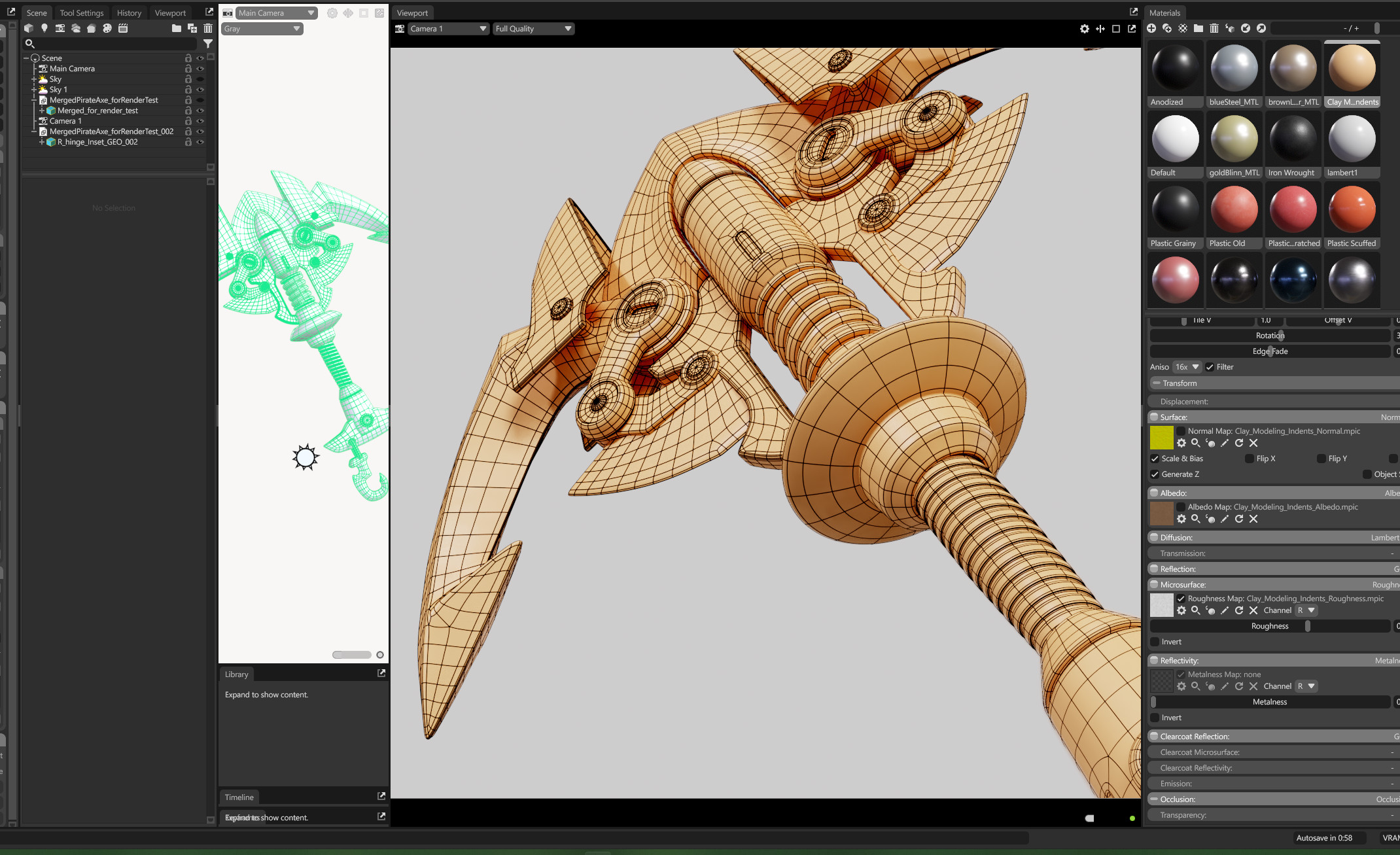The width and height of the screenshot is (1400, 855).
Task: Add a sky object via the clouds icon
Action: 76,28
